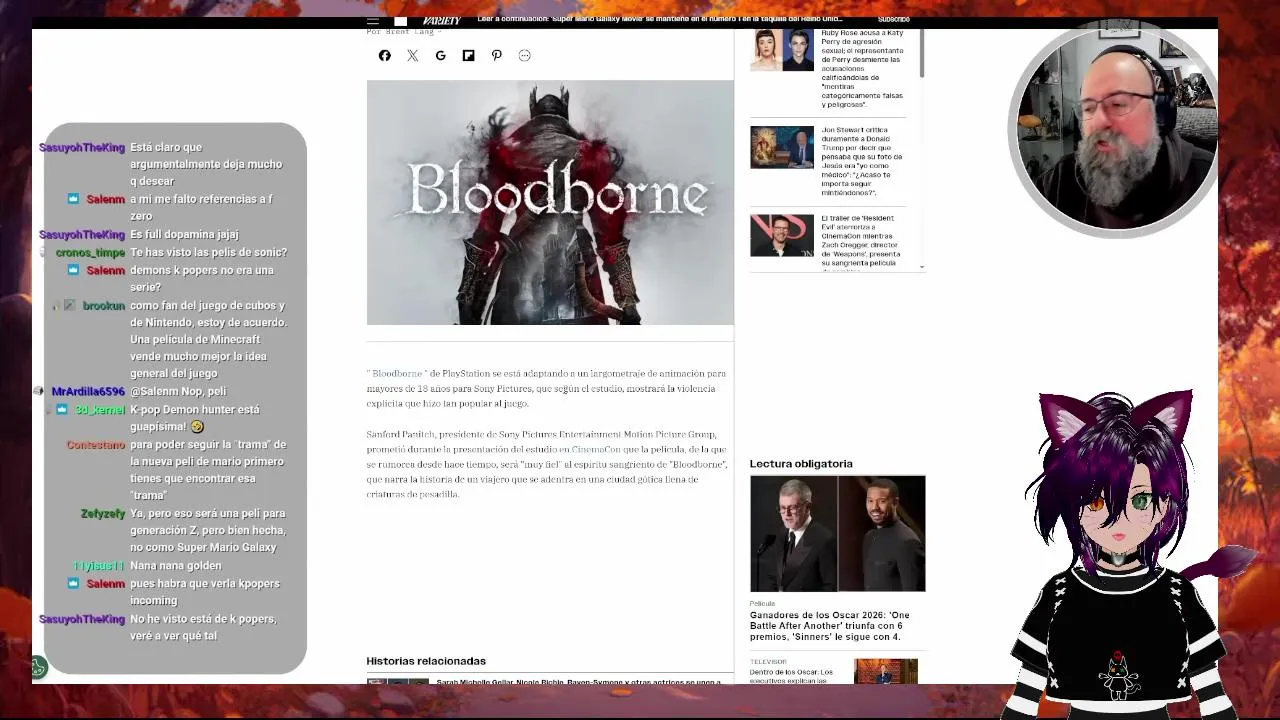Click accessibility icon at bottom-left corner
This screenshot has height=720, width=1280.
click(38, 667)
